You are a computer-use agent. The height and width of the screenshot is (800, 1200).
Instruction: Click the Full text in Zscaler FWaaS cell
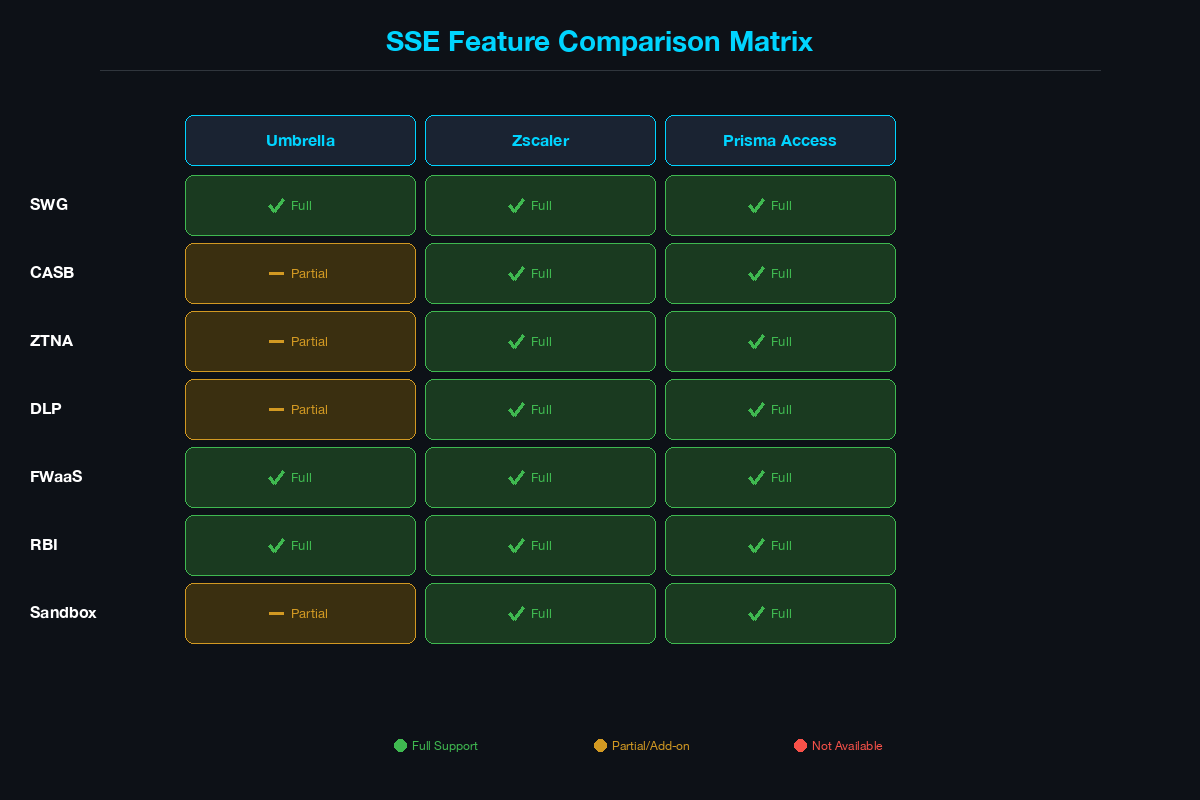[x=541, y=477]
